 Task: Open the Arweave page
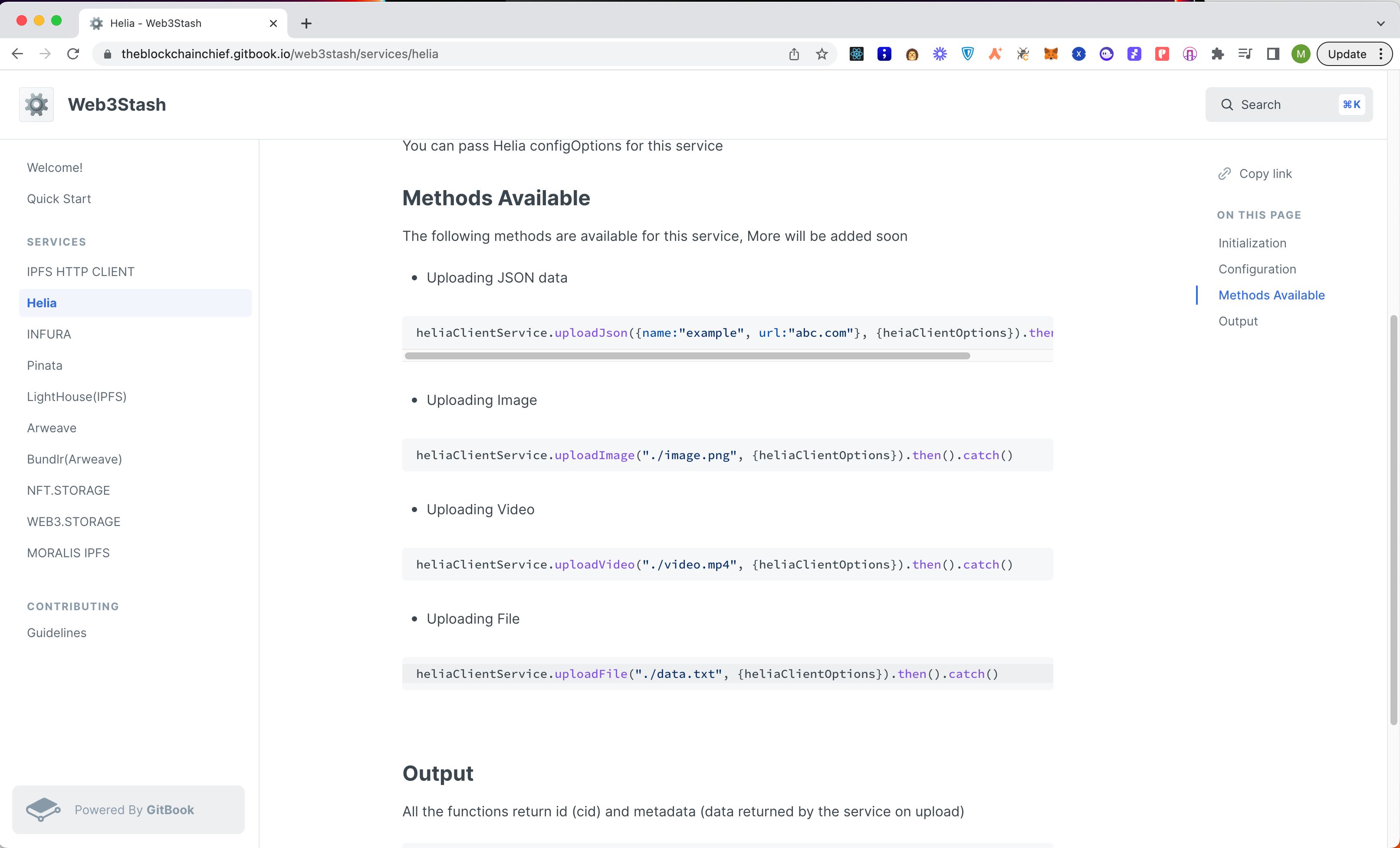[x=52, y=428]
